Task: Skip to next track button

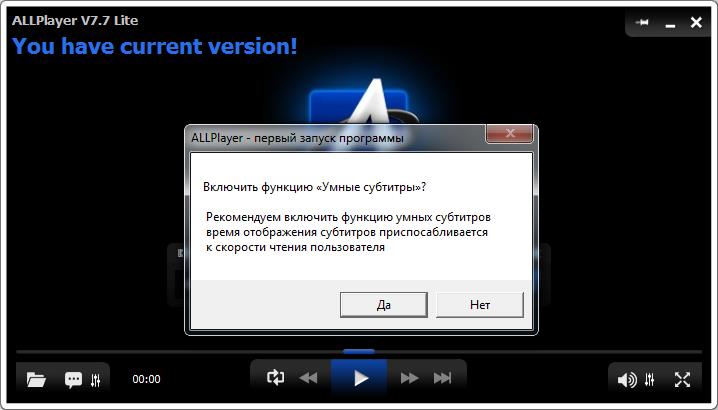Action: tap(443, 378)
